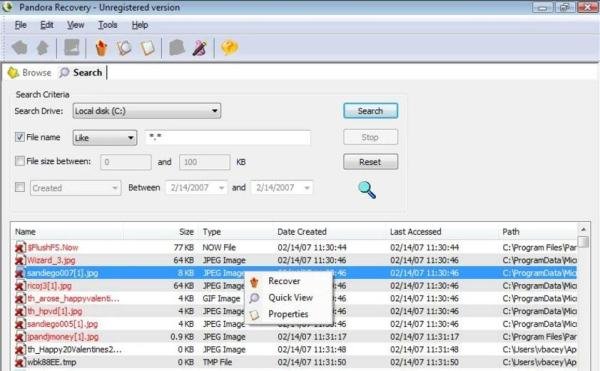
Task: Click the minimum file size field
Action: click(126, 162)
